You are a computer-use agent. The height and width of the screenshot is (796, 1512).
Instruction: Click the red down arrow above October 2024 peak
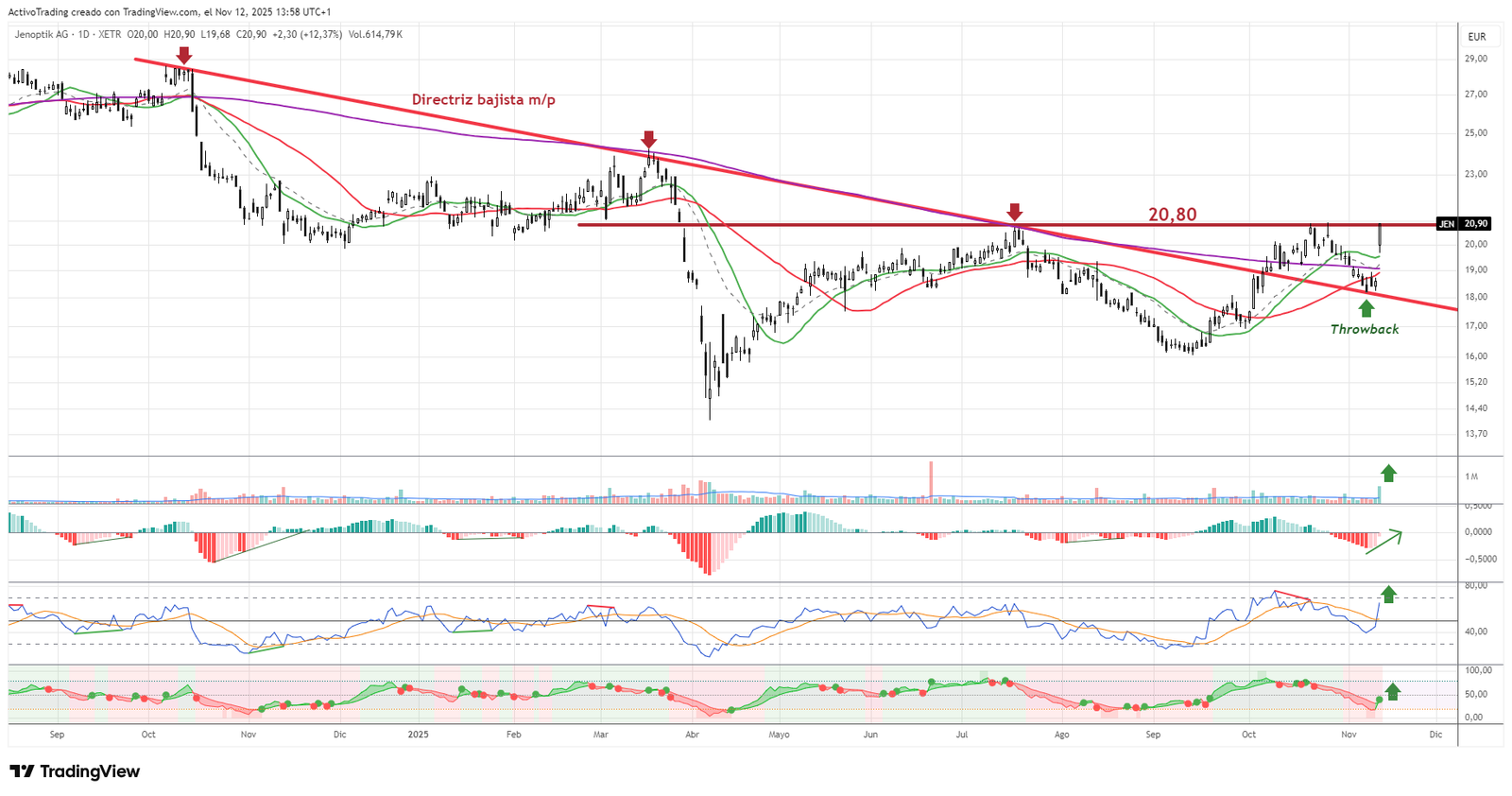point(184,56)
